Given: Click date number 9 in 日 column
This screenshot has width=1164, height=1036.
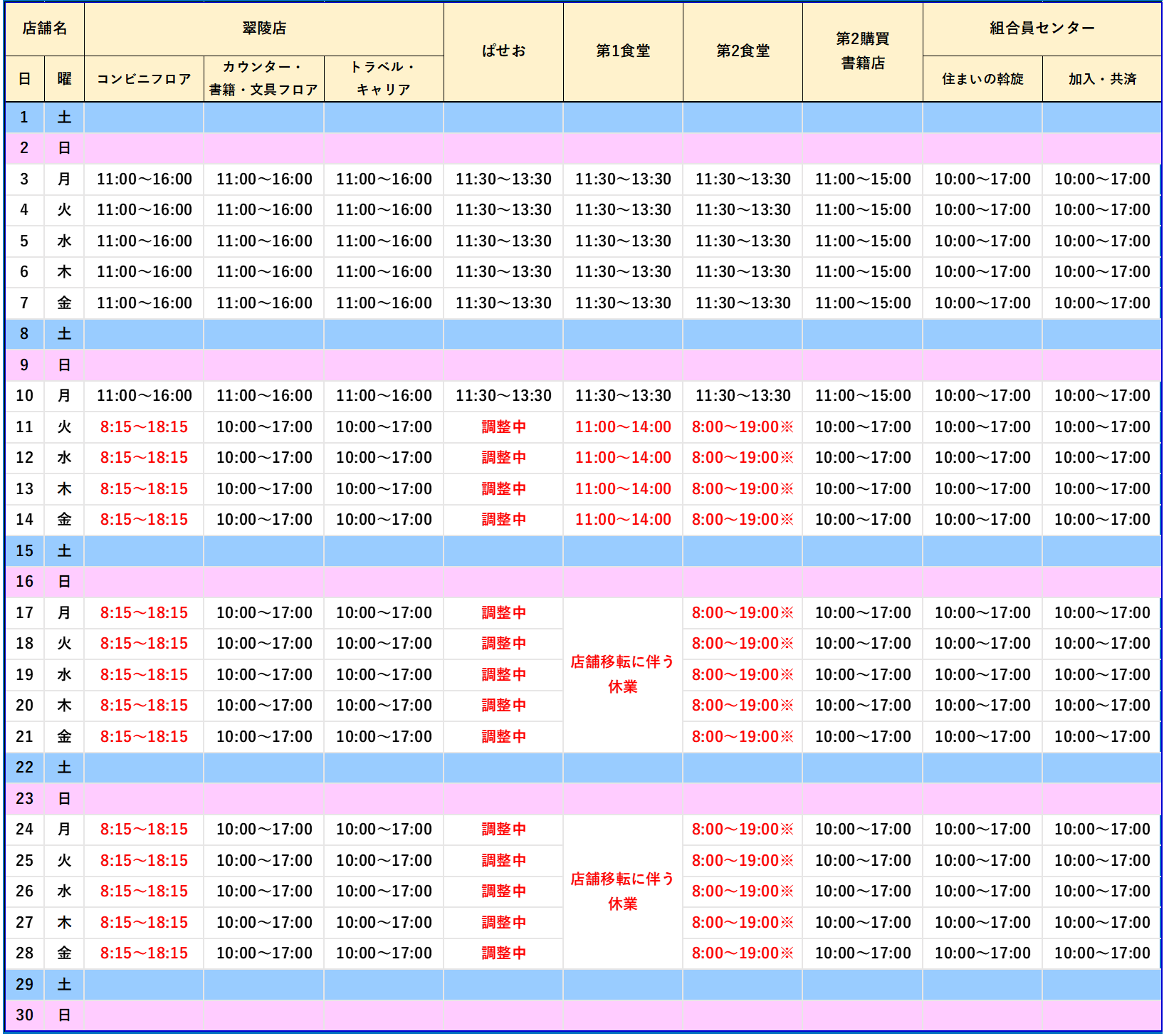Looking at the screenshot, I should 24,365.
